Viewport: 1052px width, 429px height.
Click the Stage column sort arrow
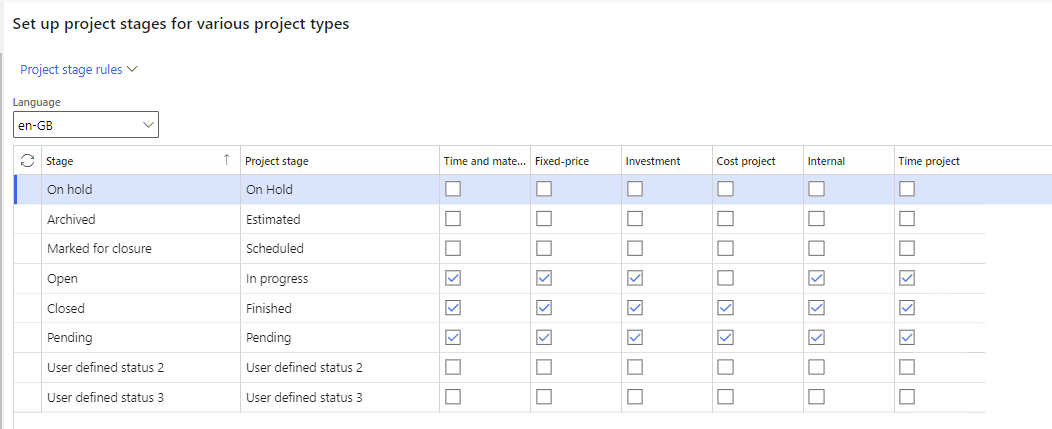(227, 160)
